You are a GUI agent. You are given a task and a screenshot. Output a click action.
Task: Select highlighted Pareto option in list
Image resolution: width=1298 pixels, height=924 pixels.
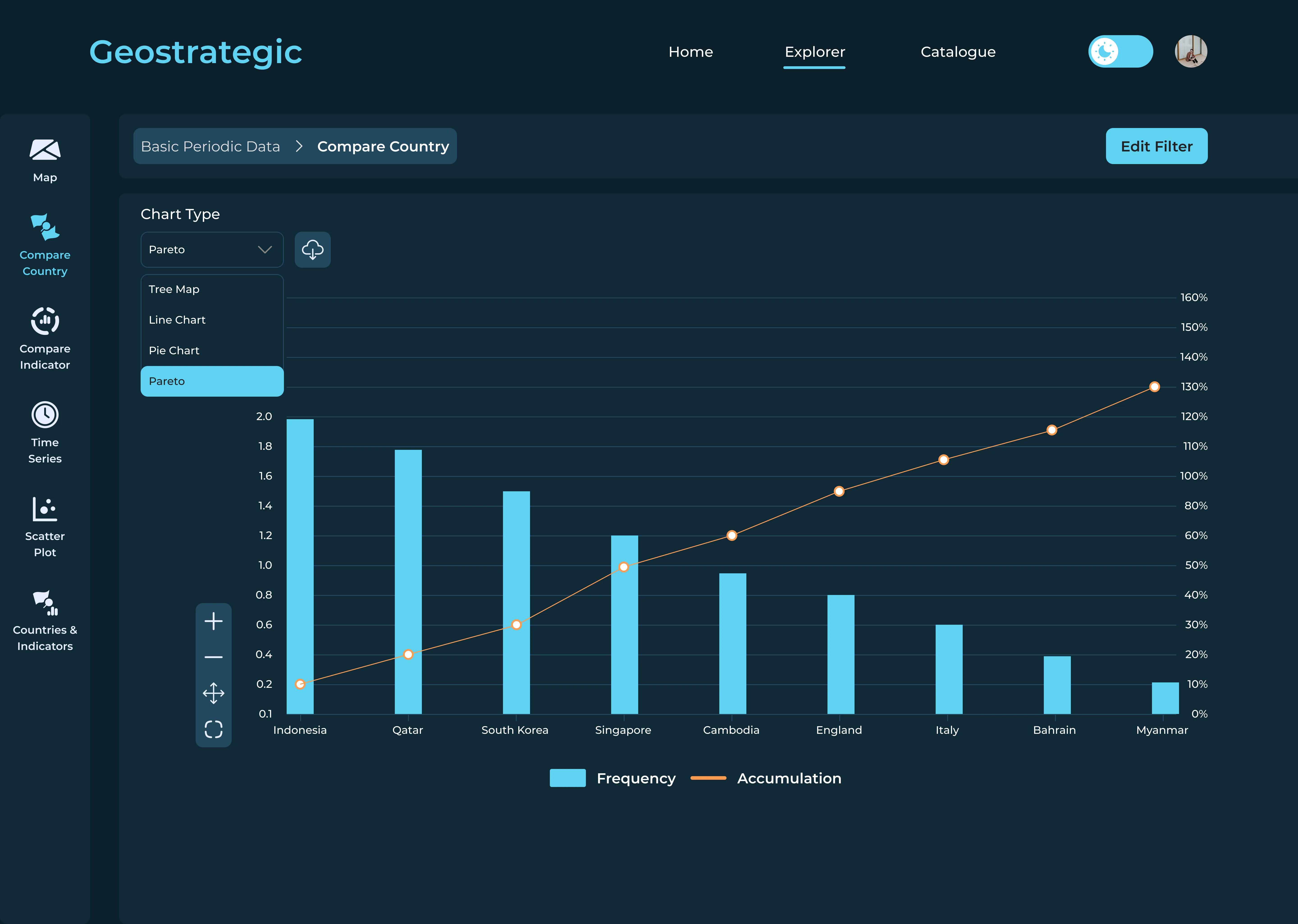coord(212,381)
